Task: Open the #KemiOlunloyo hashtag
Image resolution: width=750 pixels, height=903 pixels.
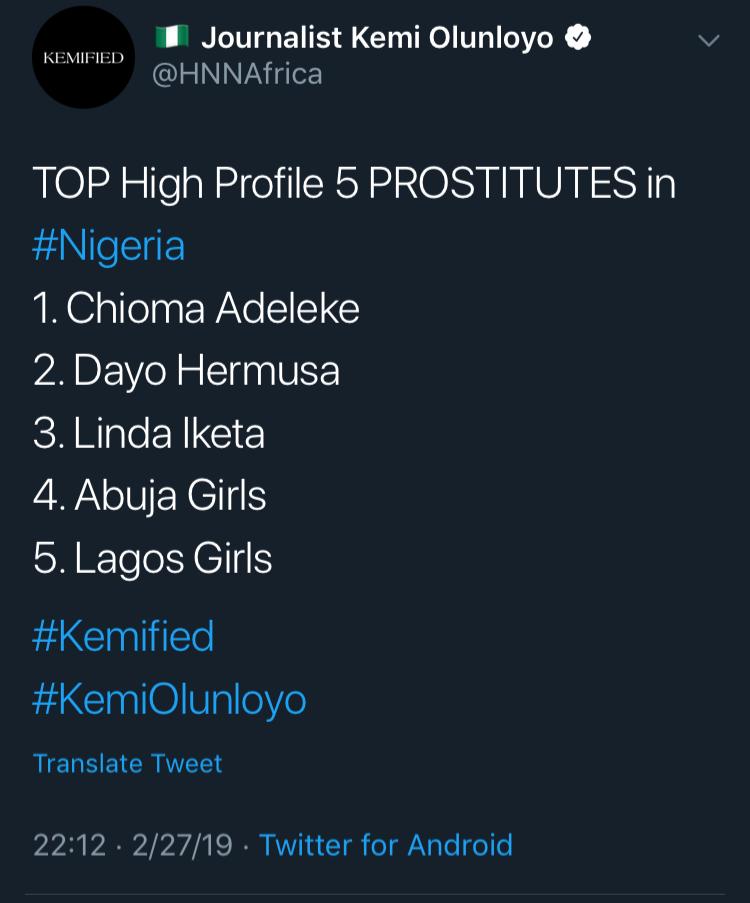Action: (169, 699)
